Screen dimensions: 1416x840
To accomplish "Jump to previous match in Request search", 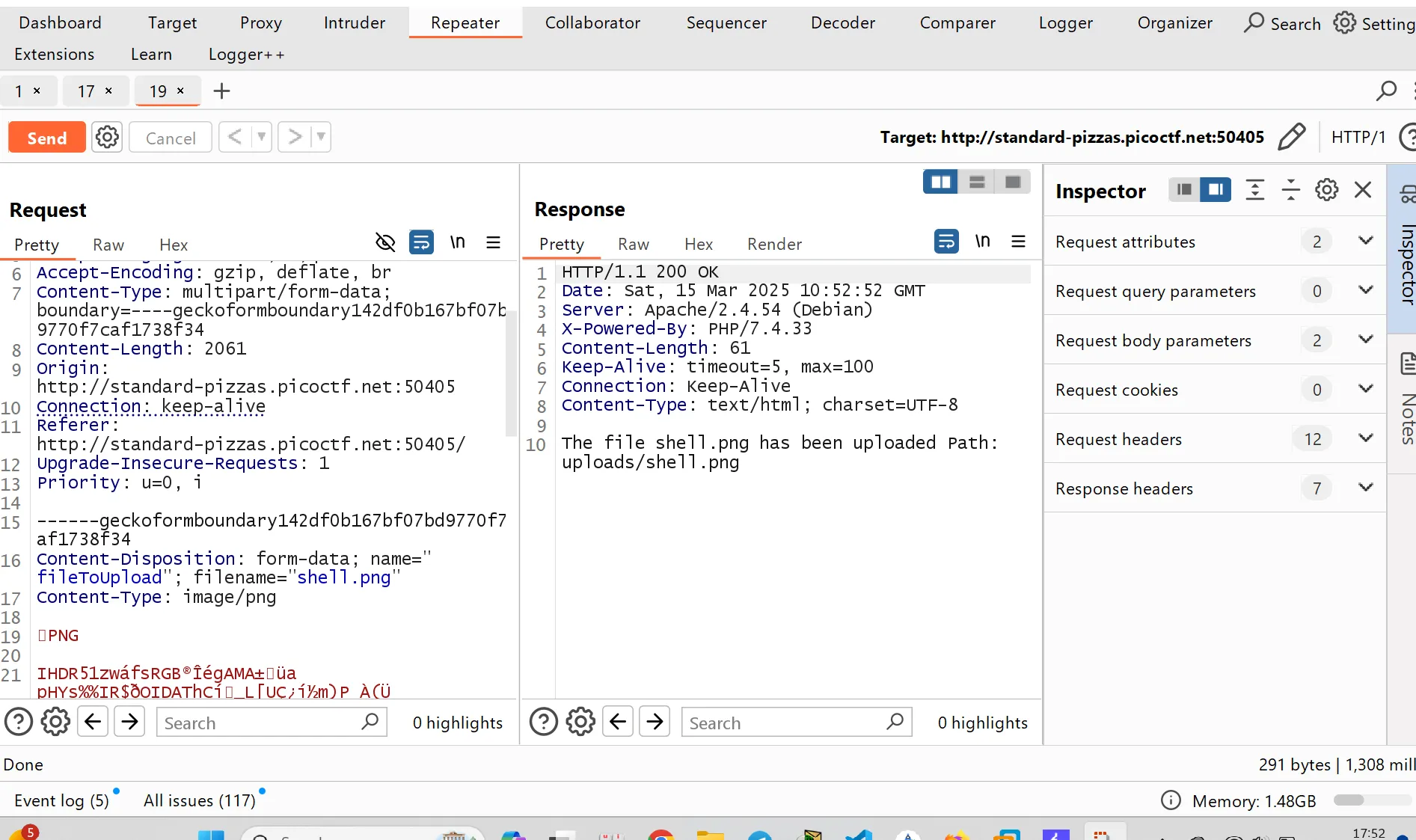I will click(93, 722).
